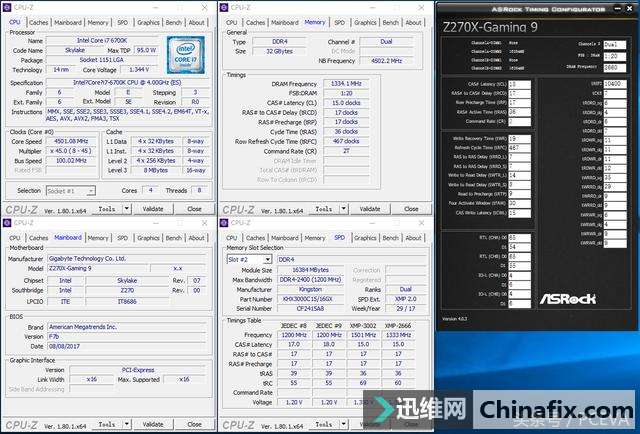640x434 pixels.
Task: Click the RAS# Active Time (tRAS) field in ASRock
Action: point(519,112)
